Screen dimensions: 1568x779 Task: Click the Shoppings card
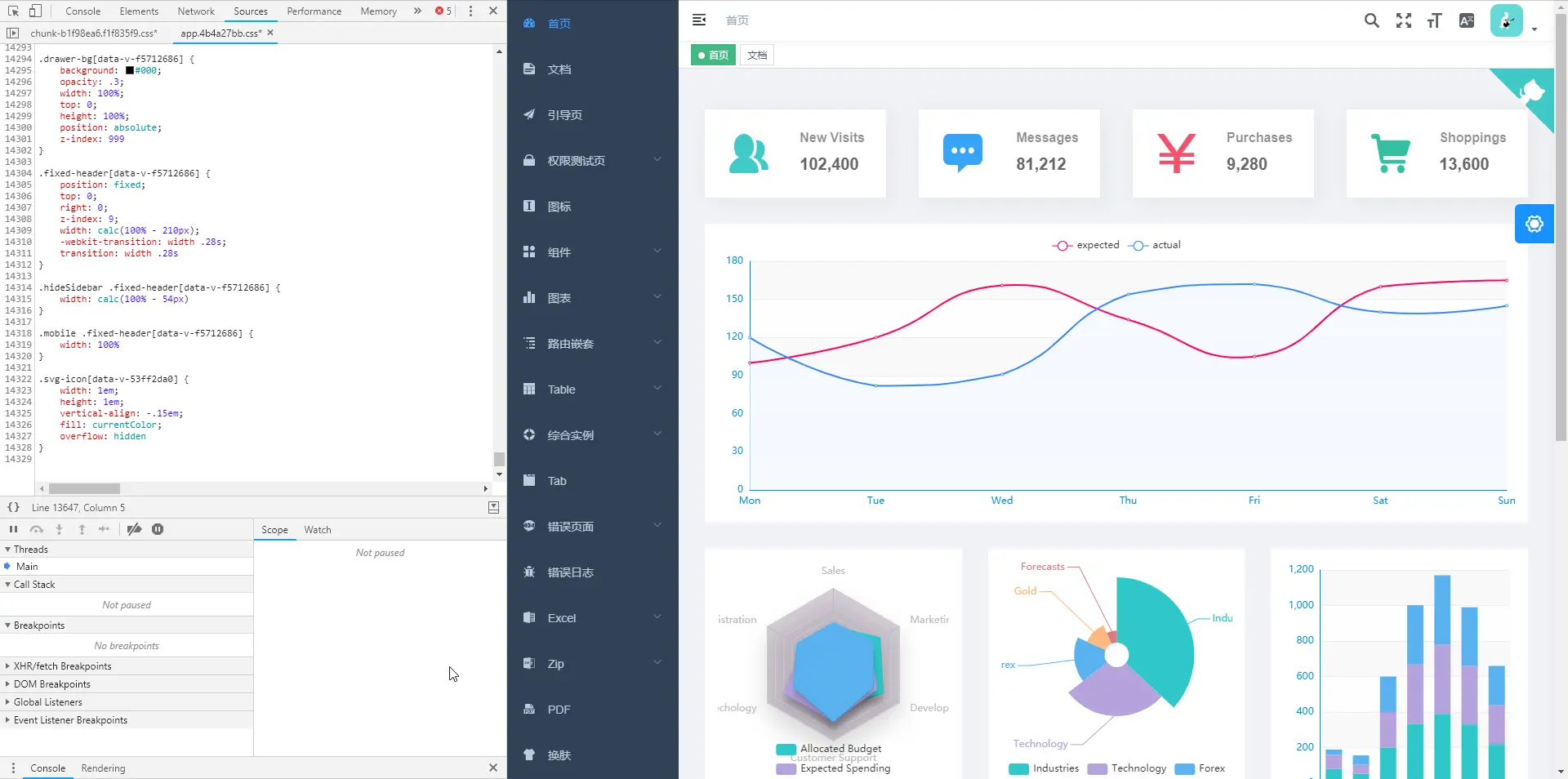tap(1437, 154)
